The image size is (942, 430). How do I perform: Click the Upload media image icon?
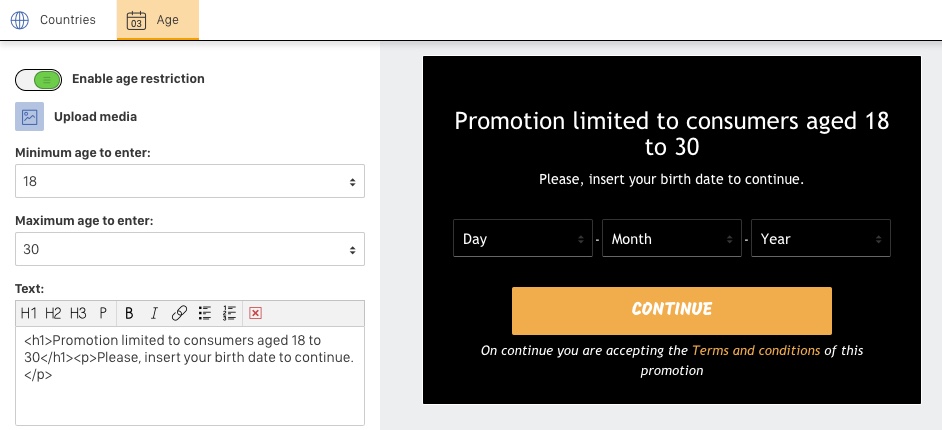coord(29,117)
